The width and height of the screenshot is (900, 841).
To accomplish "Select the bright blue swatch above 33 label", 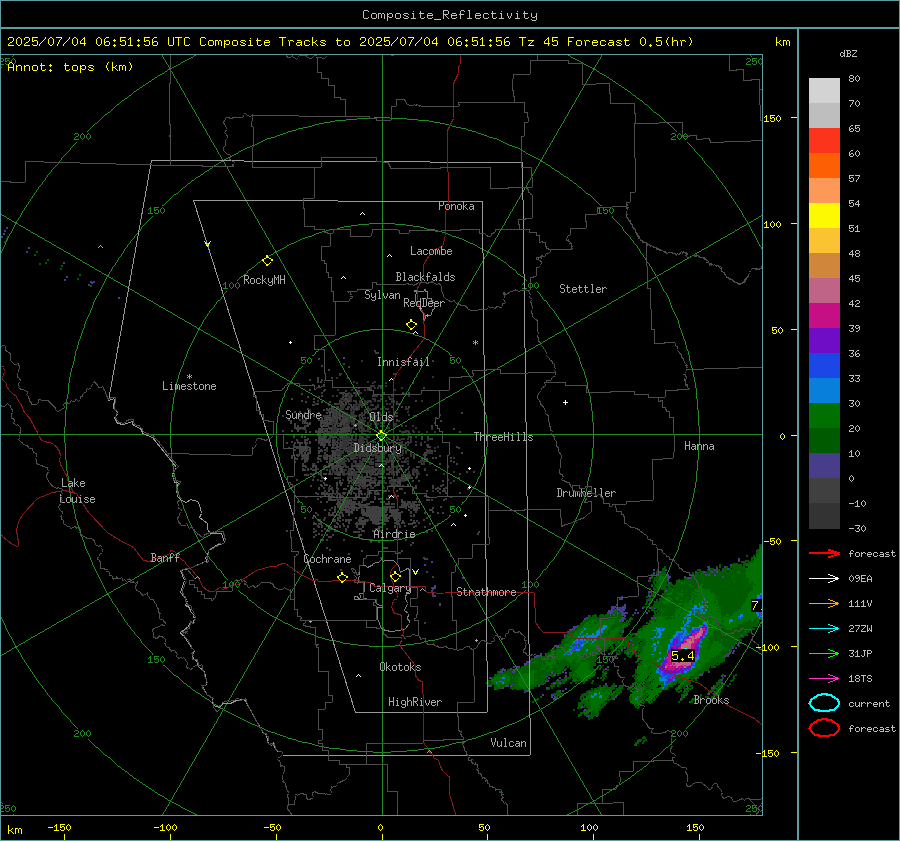I will [x=824, y=365].
